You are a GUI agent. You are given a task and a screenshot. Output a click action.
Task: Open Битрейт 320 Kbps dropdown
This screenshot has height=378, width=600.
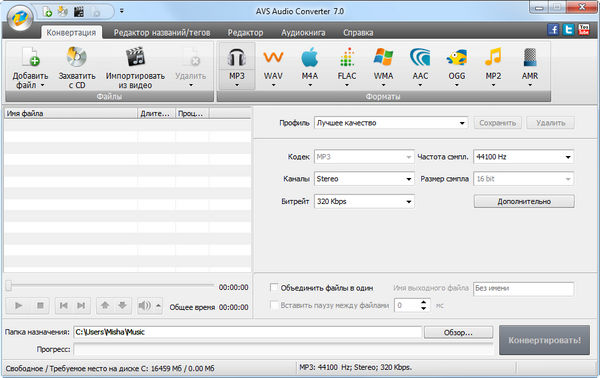click(x=364, y=201)
